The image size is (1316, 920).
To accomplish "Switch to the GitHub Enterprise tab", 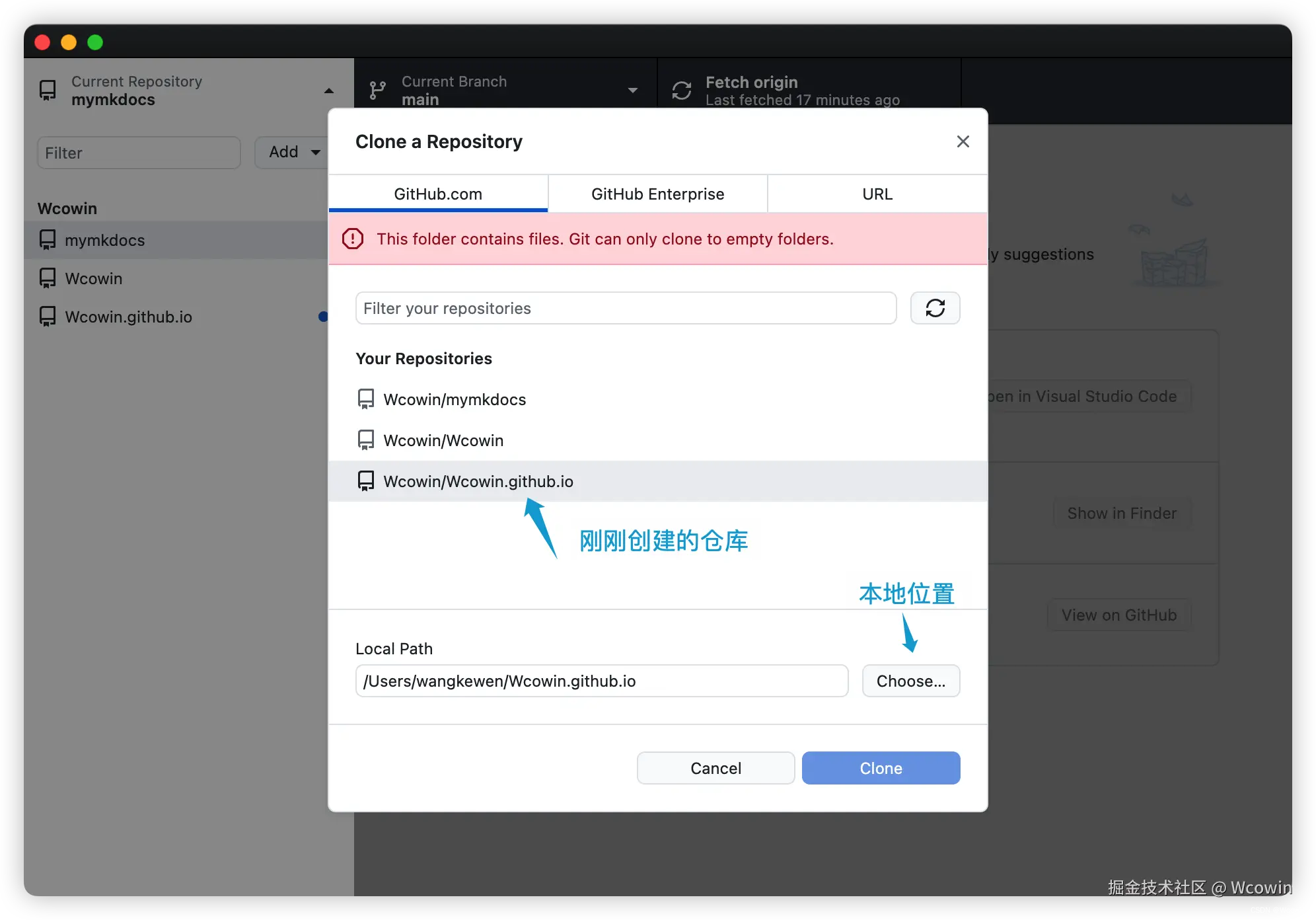I will click(x=657, y=194).
